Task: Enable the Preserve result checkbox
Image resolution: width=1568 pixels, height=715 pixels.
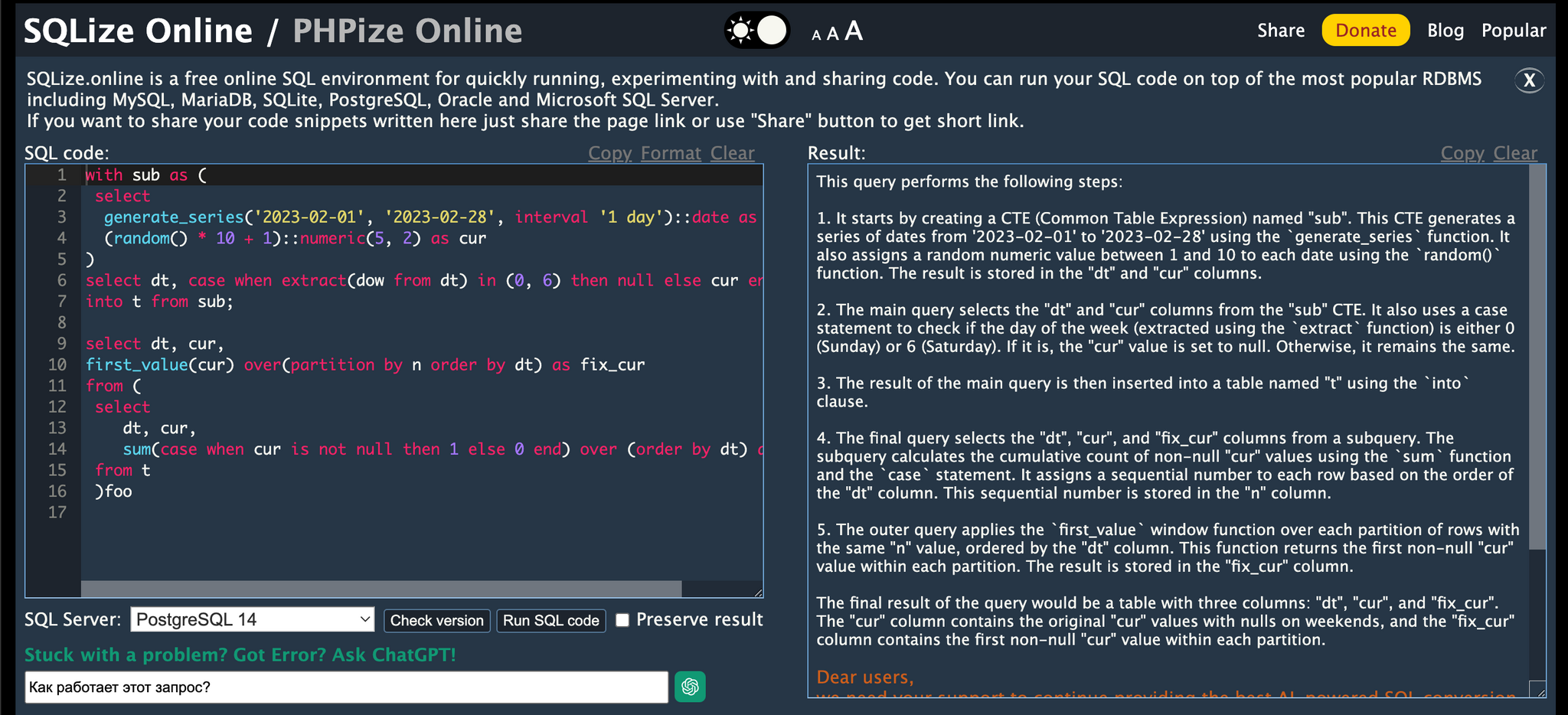Action: [623, 620]
